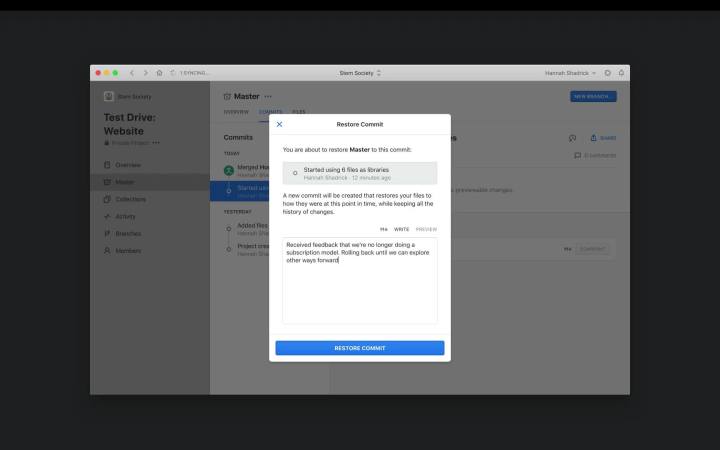Click the syncing status icon in toolbar
720x450 pixels.
tap(173, 73)
